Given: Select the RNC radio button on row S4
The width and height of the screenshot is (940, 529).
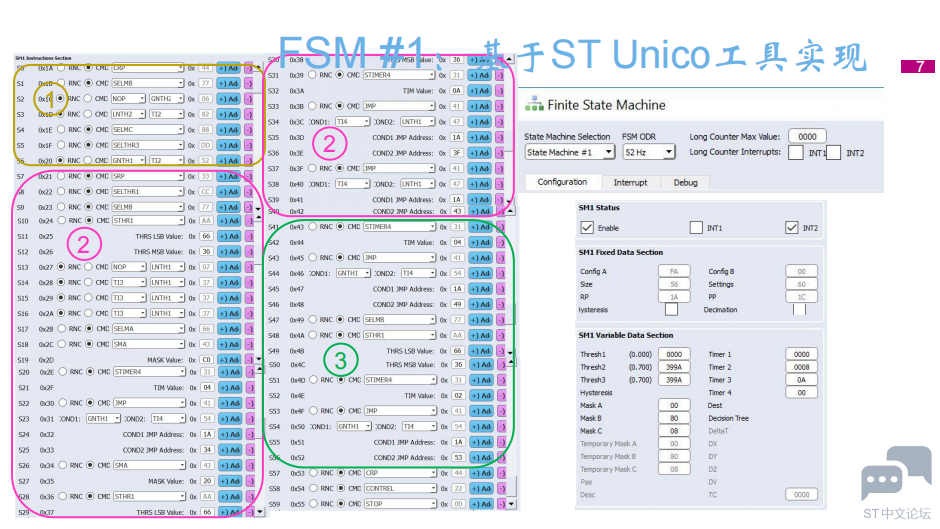Looking at the screenshot, I should point(61,130).
